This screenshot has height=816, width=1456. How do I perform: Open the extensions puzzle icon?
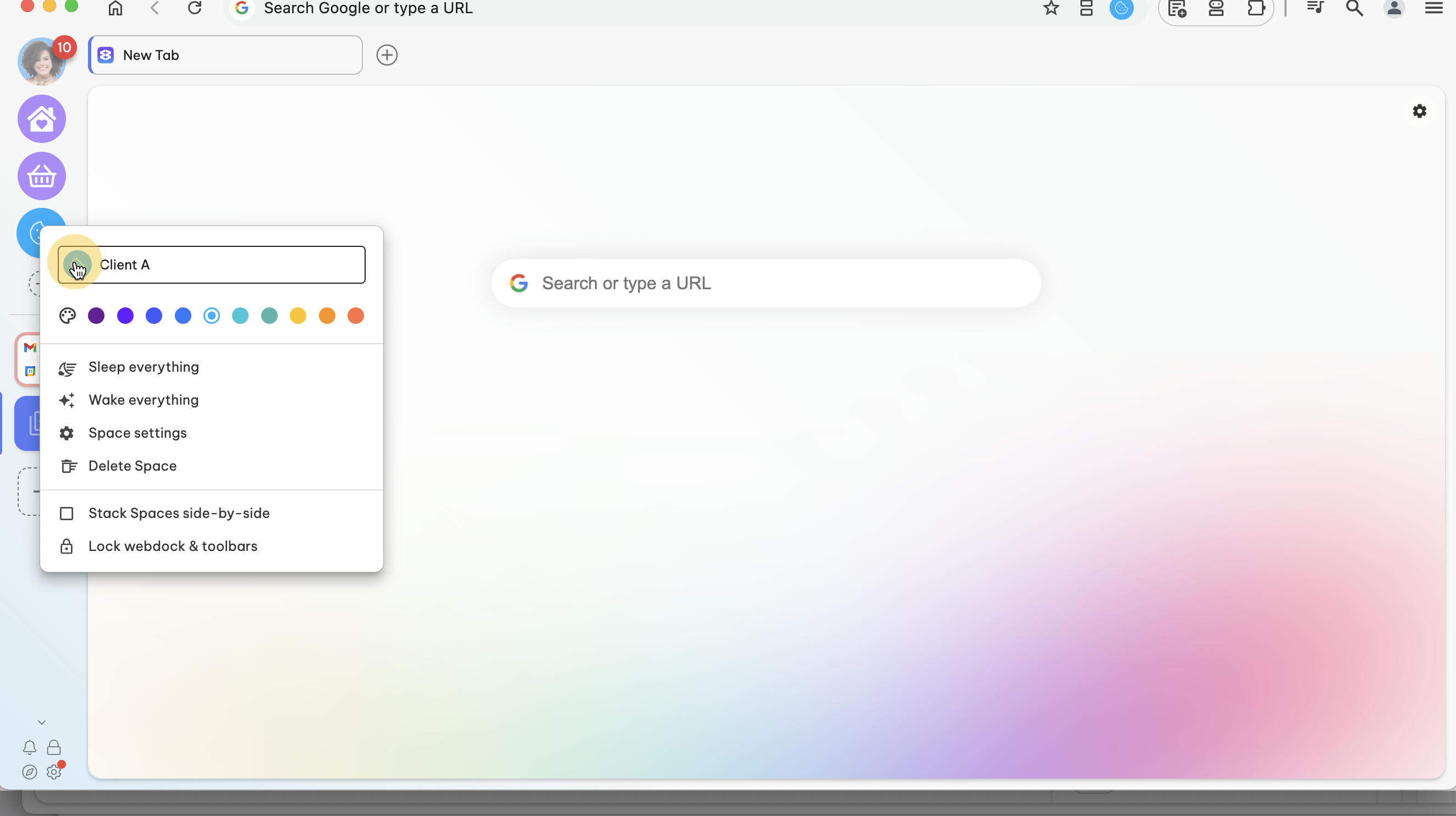tap(1255, 8)
